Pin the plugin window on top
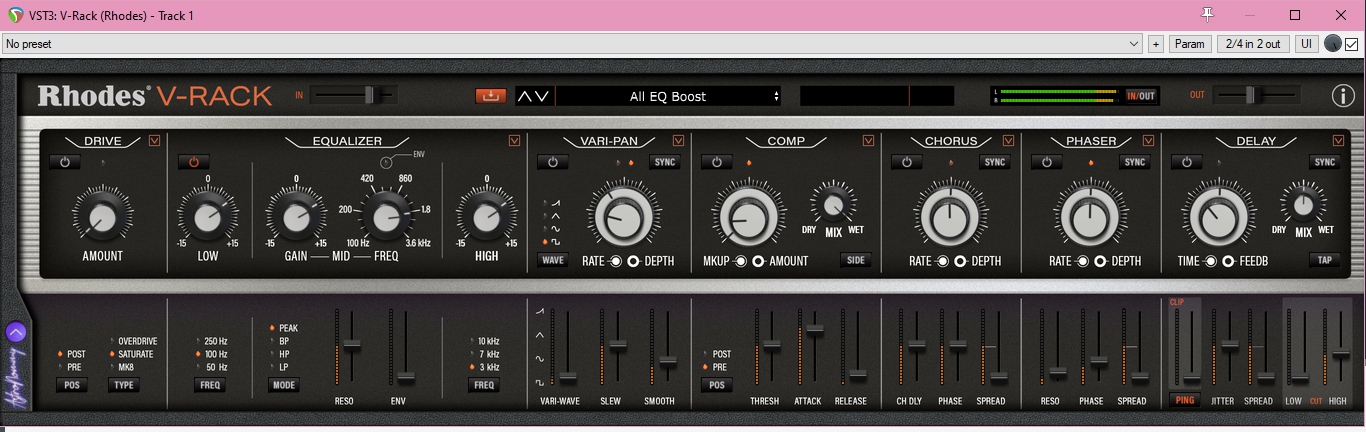The height and width of the screenshot is (432, 1366). [x=1207, y=14]
